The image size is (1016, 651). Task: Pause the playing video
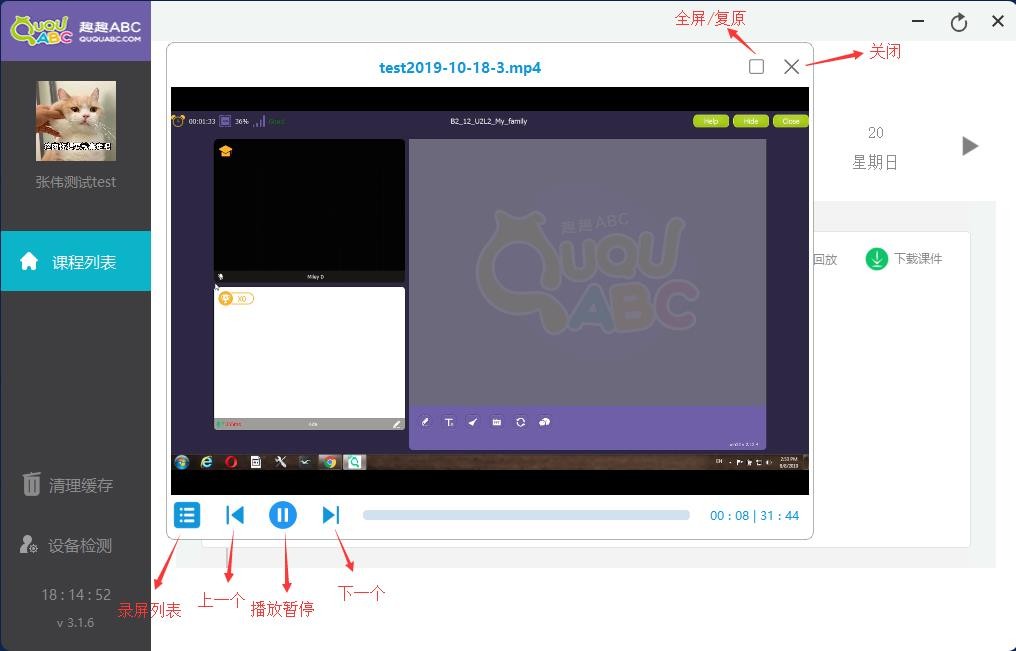(x=283, y=515)
